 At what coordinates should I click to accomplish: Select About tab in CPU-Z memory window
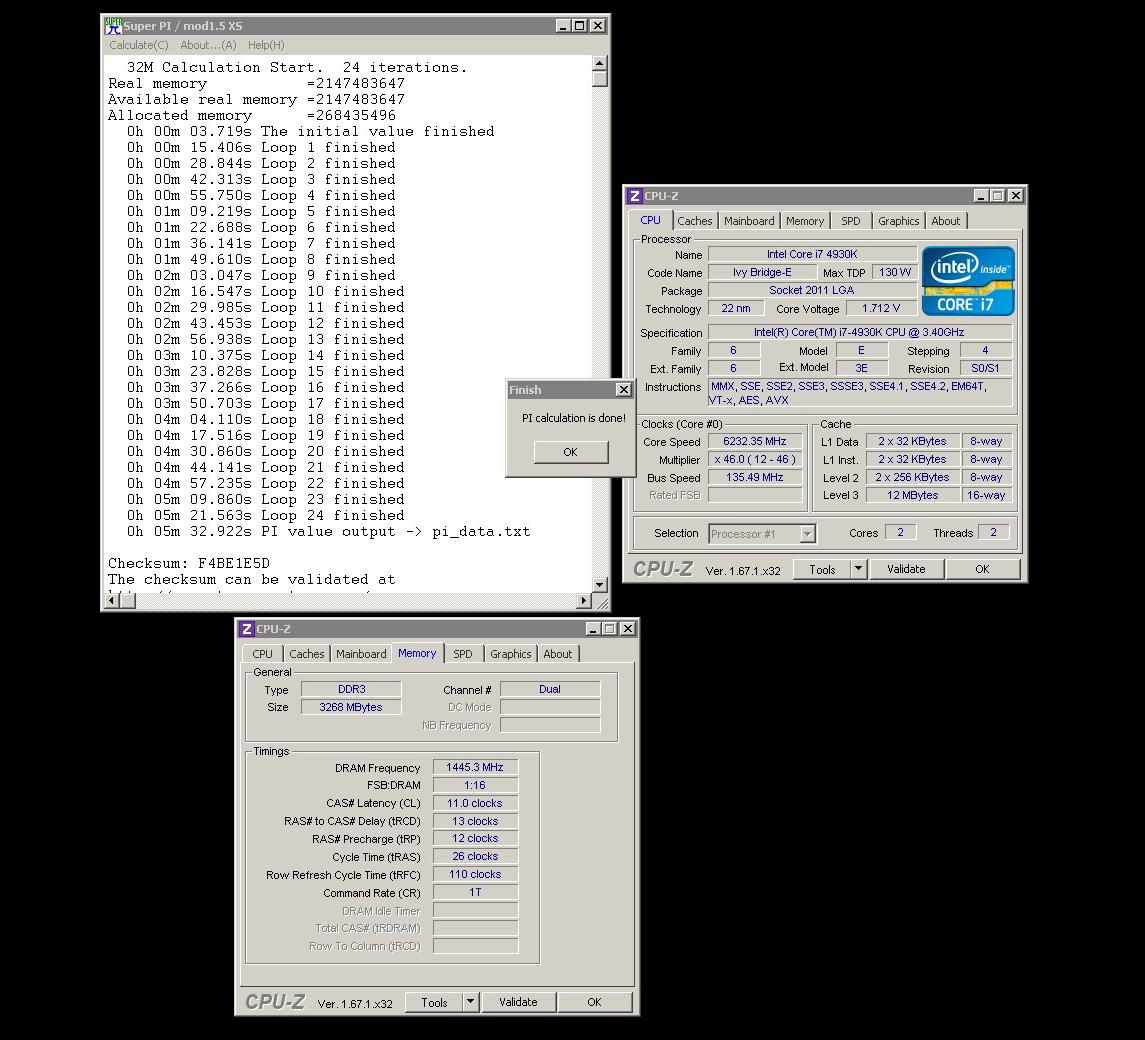click(x=558, y=654)
